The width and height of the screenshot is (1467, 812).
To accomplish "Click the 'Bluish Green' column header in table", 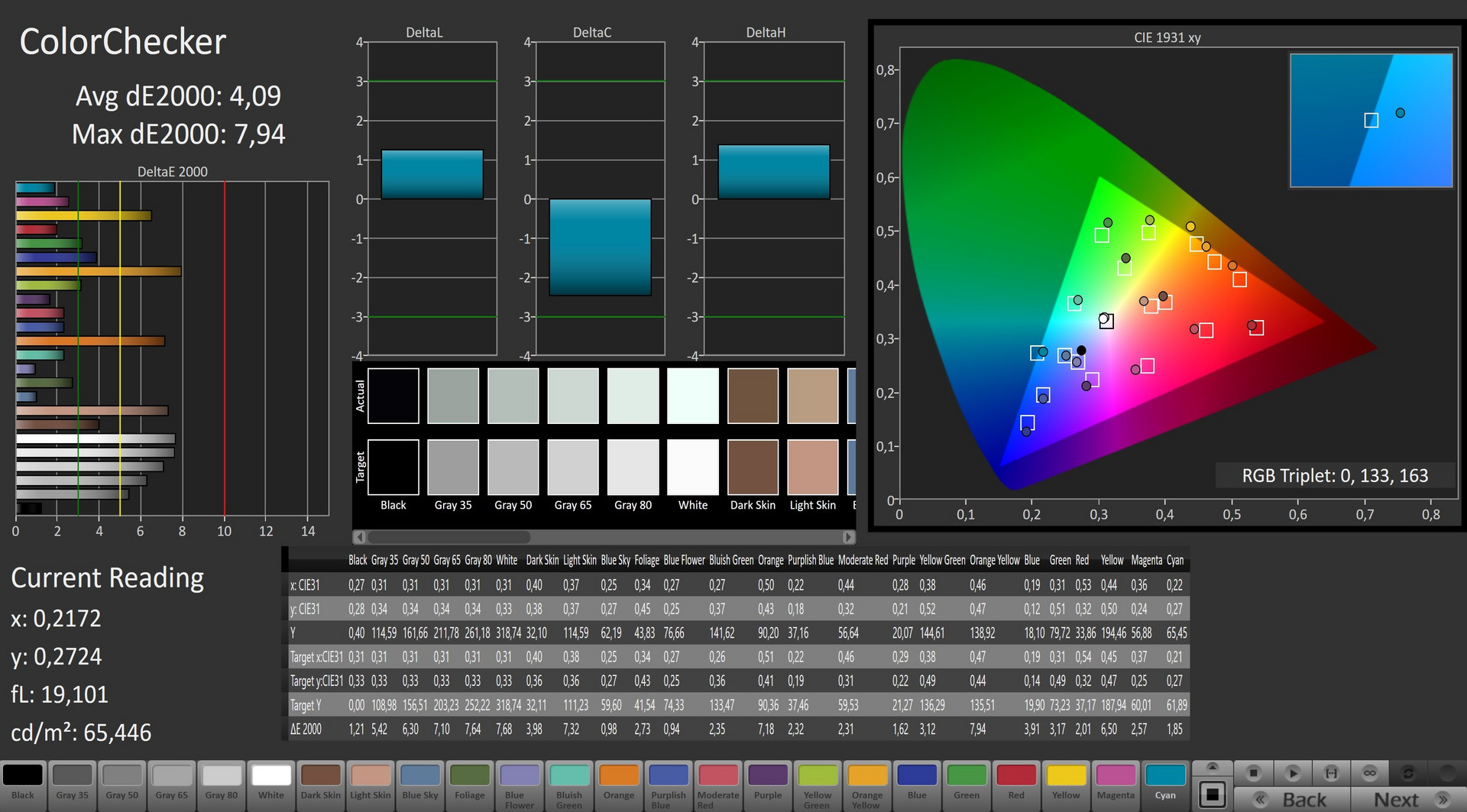I will tap(731, 560).
